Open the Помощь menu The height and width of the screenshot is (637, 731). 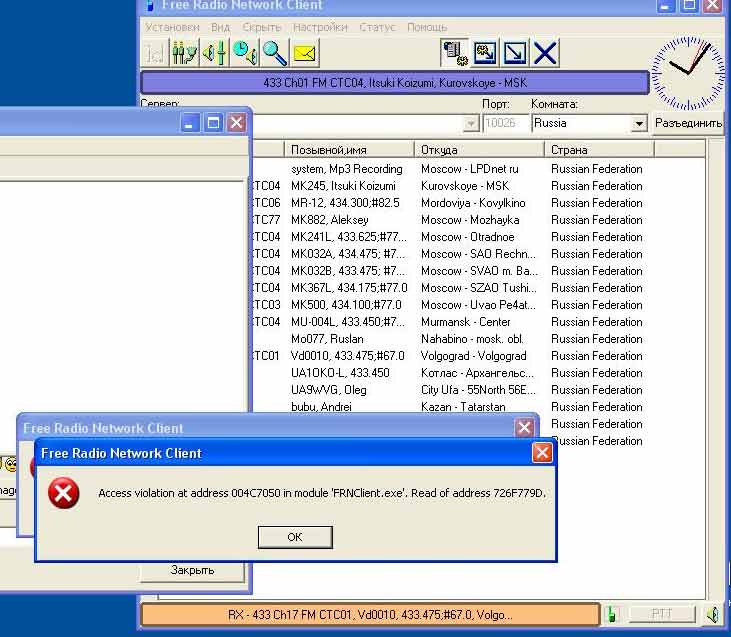[427, 27]
